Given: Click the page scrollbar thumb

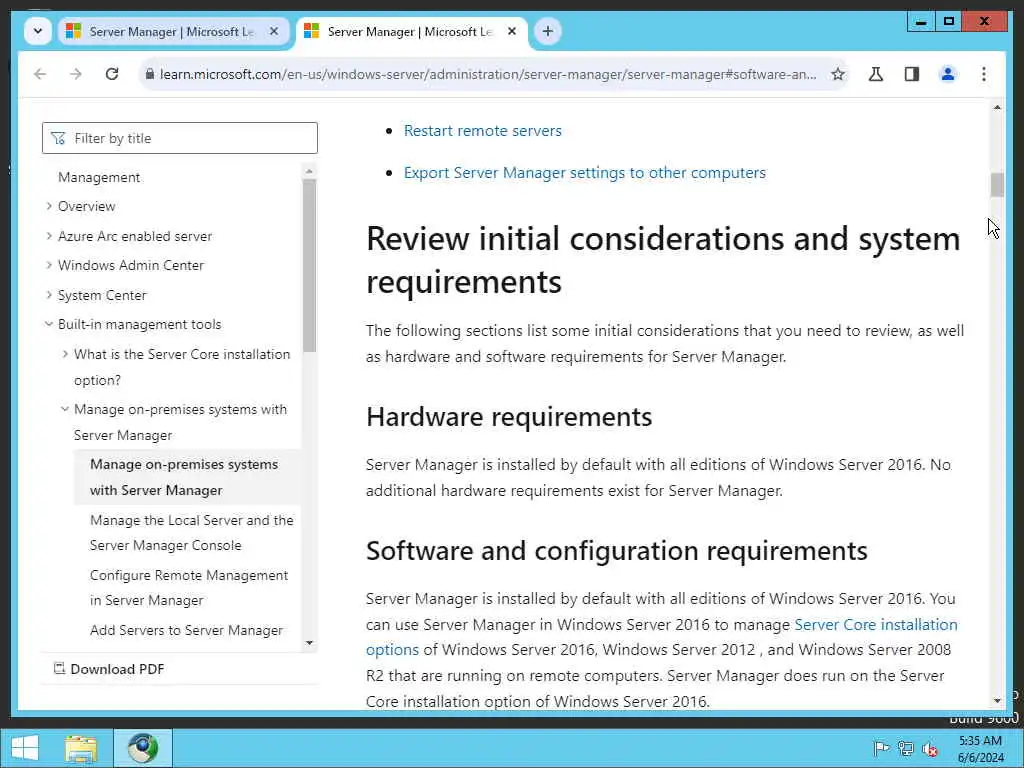Looking at the screenshot, I should (x=997, y=185).
